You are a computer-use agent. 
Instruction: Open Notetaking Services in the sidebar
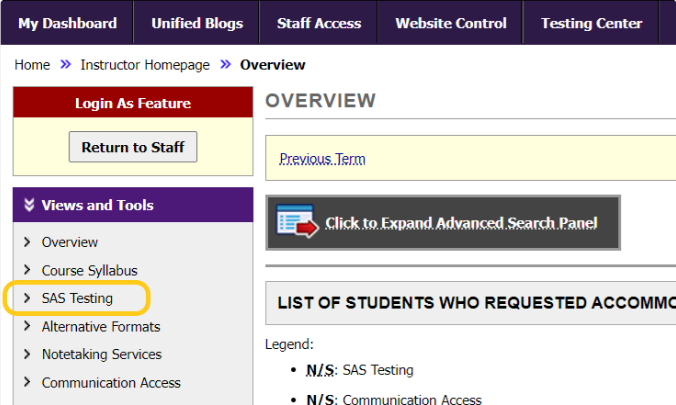tap(102, 354)
